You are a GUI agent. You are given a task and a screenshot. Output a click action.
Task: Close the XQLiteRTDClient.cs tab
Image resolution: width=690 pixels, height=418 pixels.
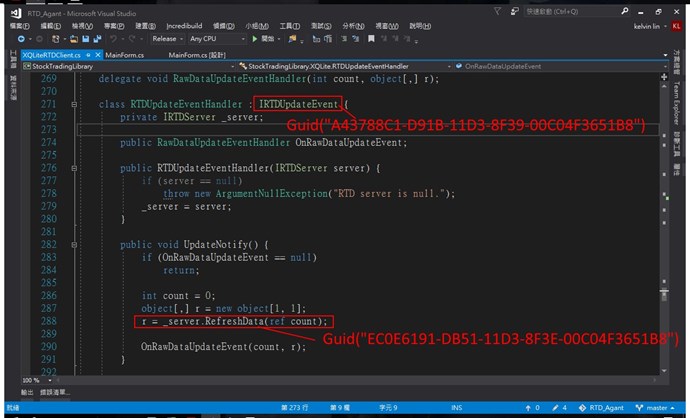tap(95, 54)
